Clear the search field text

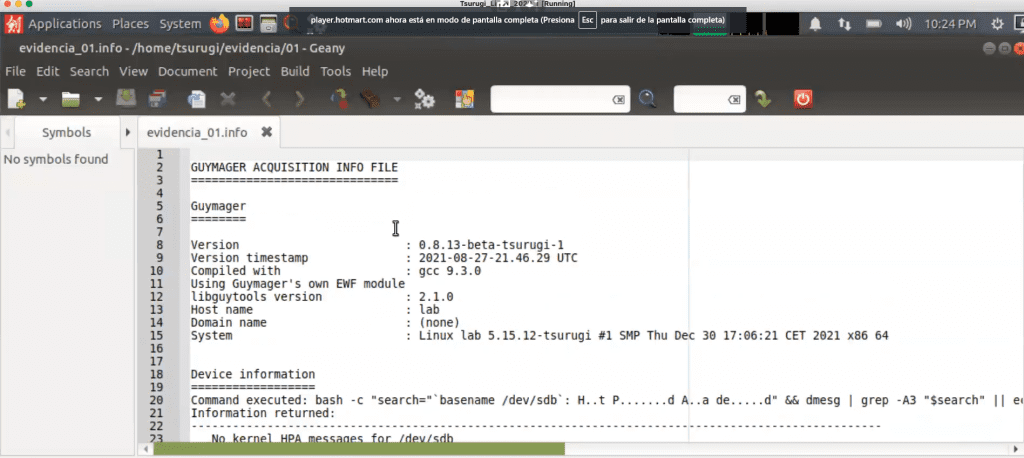618,99
